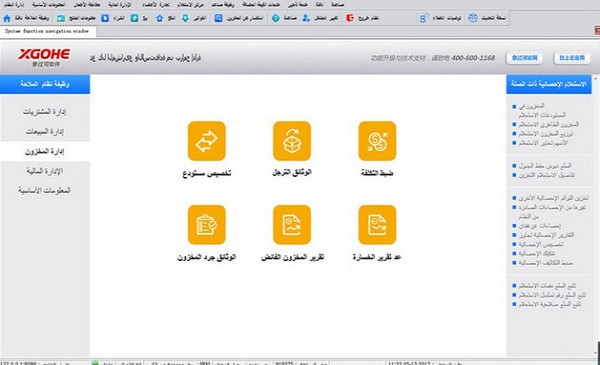Viewport: 600px width, 365px height.
Task: Open the product information toolbar icon
Action: click(x=61, y=18)
